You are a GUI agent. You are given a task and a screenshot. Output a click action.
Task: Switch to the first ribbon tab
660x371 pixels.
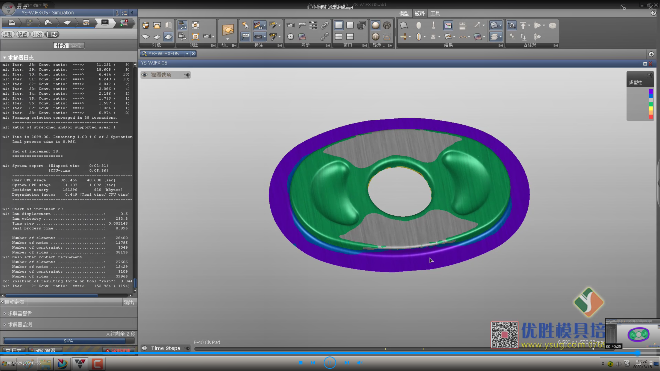click(404, 13)
